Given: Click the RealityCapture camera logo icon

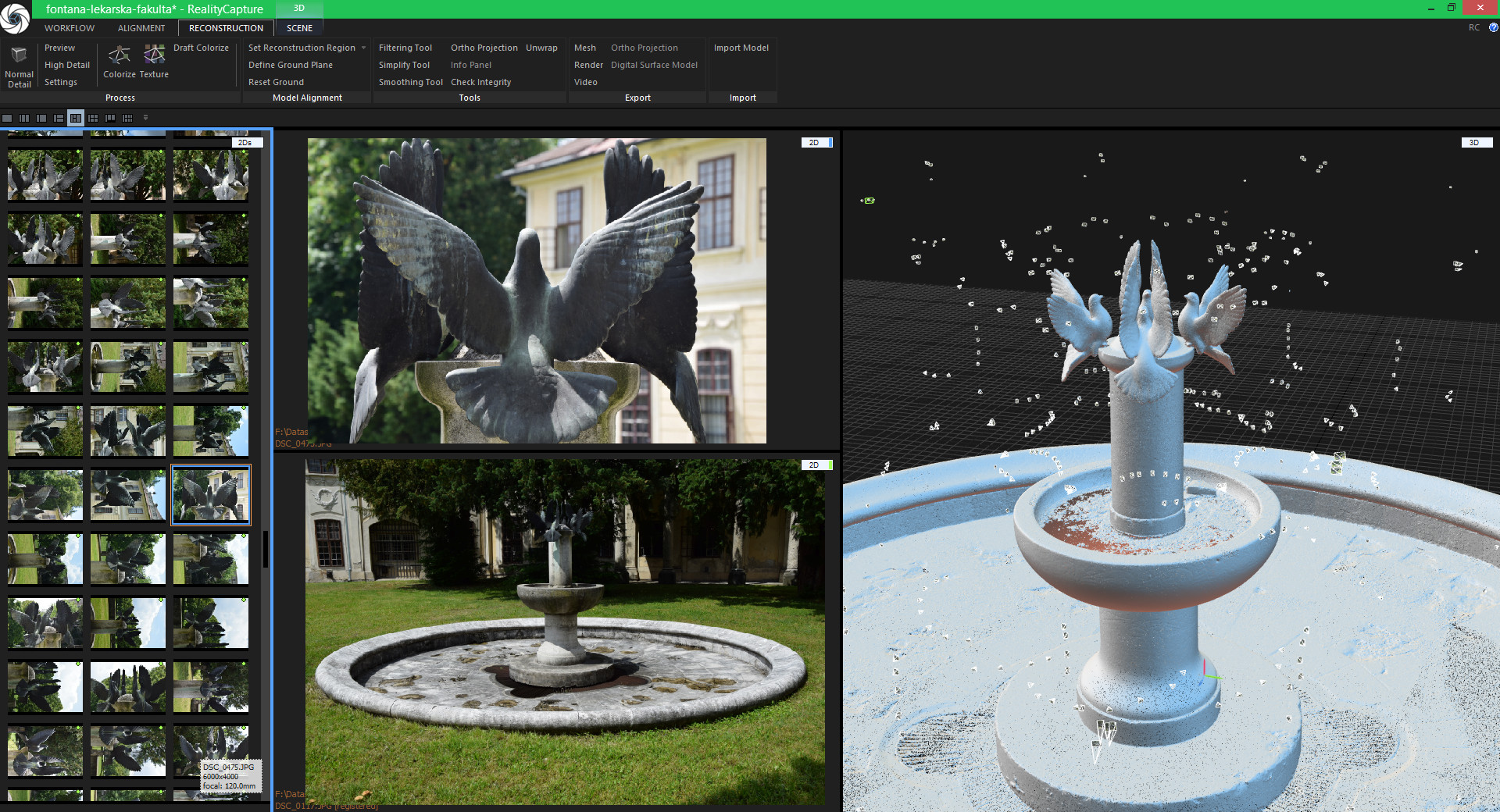Looking at the screenshot, I should (x=16, y=16).
